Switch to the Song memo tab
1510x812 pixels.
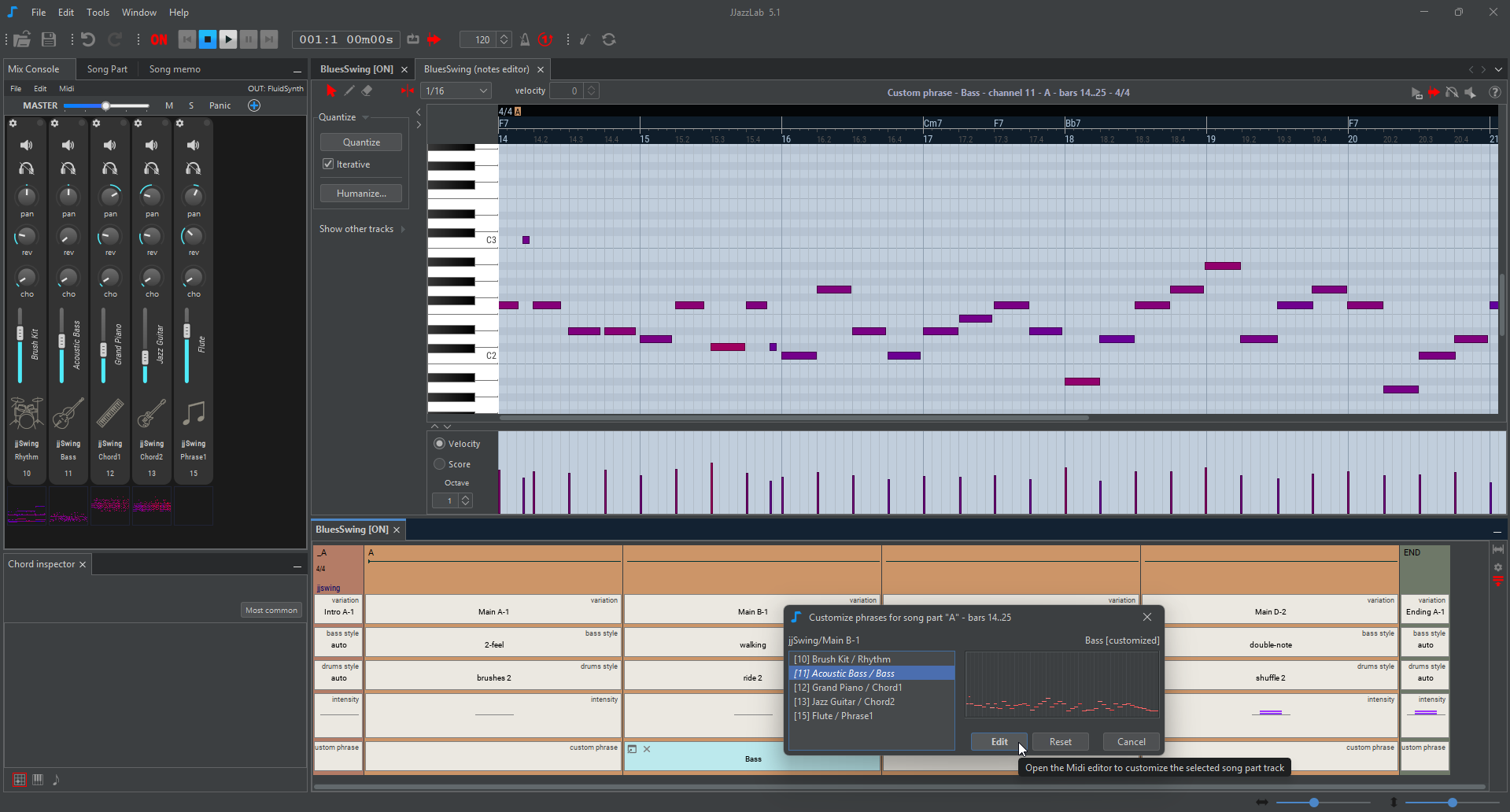(175, 69)
